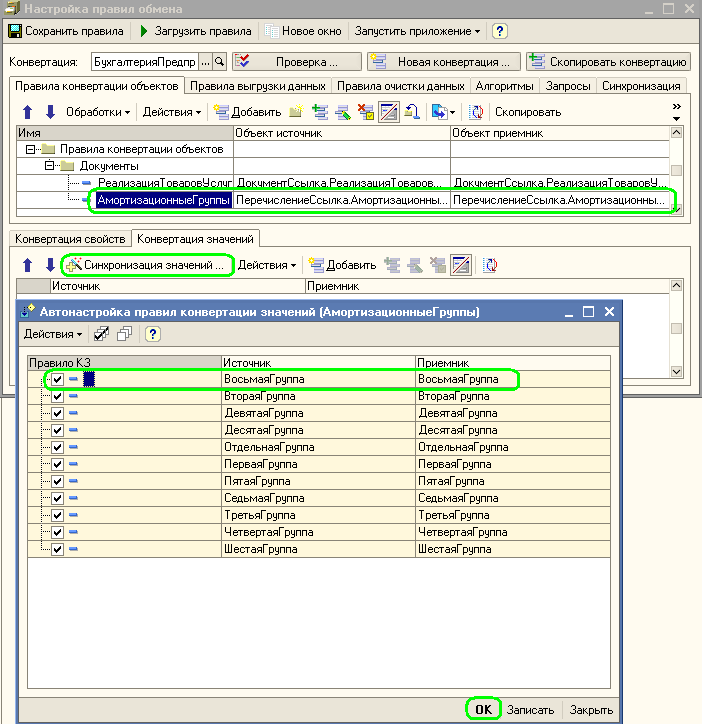Uncheck the СедьмаяГруппа rule checkbox
This screenshot has width=702, height=724.
pos(57,498)
